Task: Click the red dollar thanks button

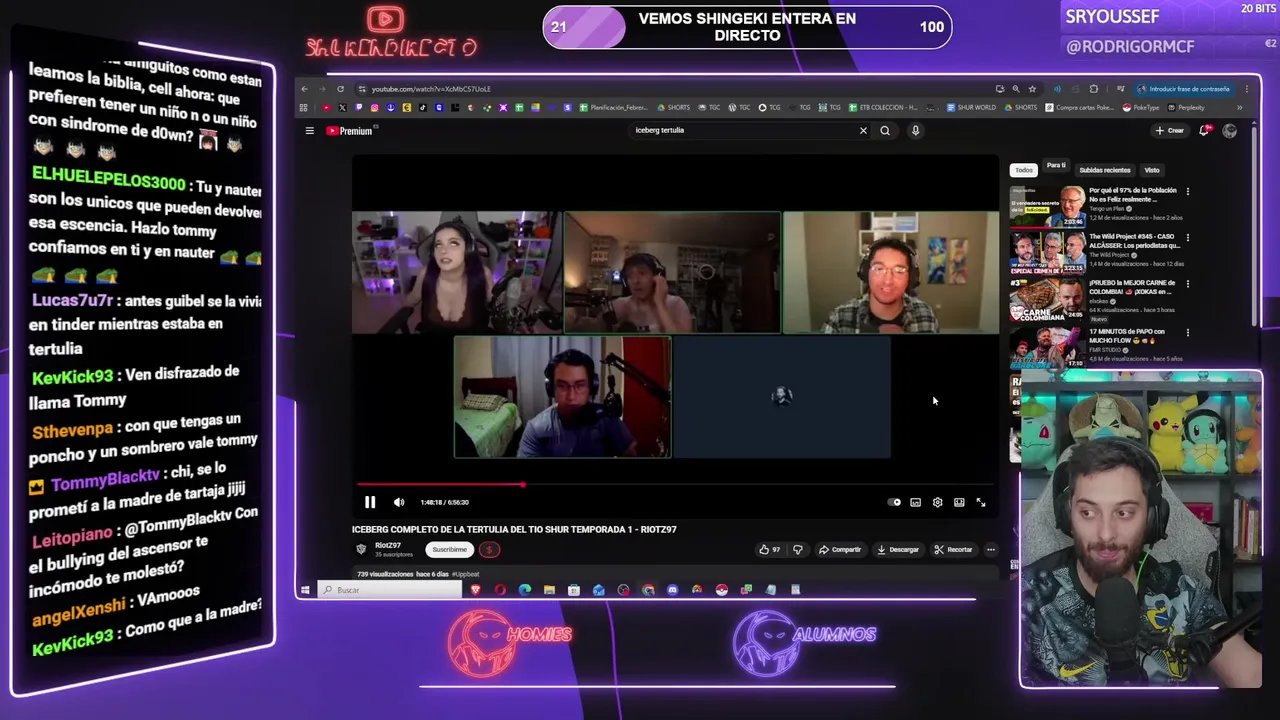Action: pos(489,549)
